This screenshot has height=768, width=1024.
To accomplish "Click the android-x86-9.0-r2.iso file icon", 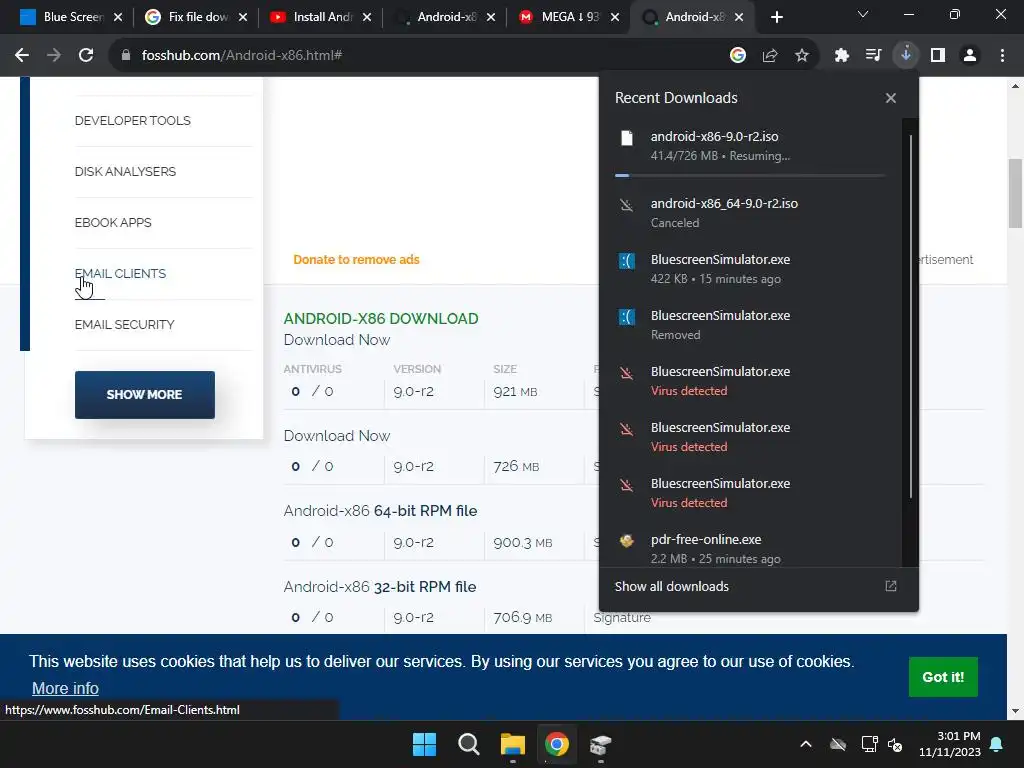I will 626,138.
